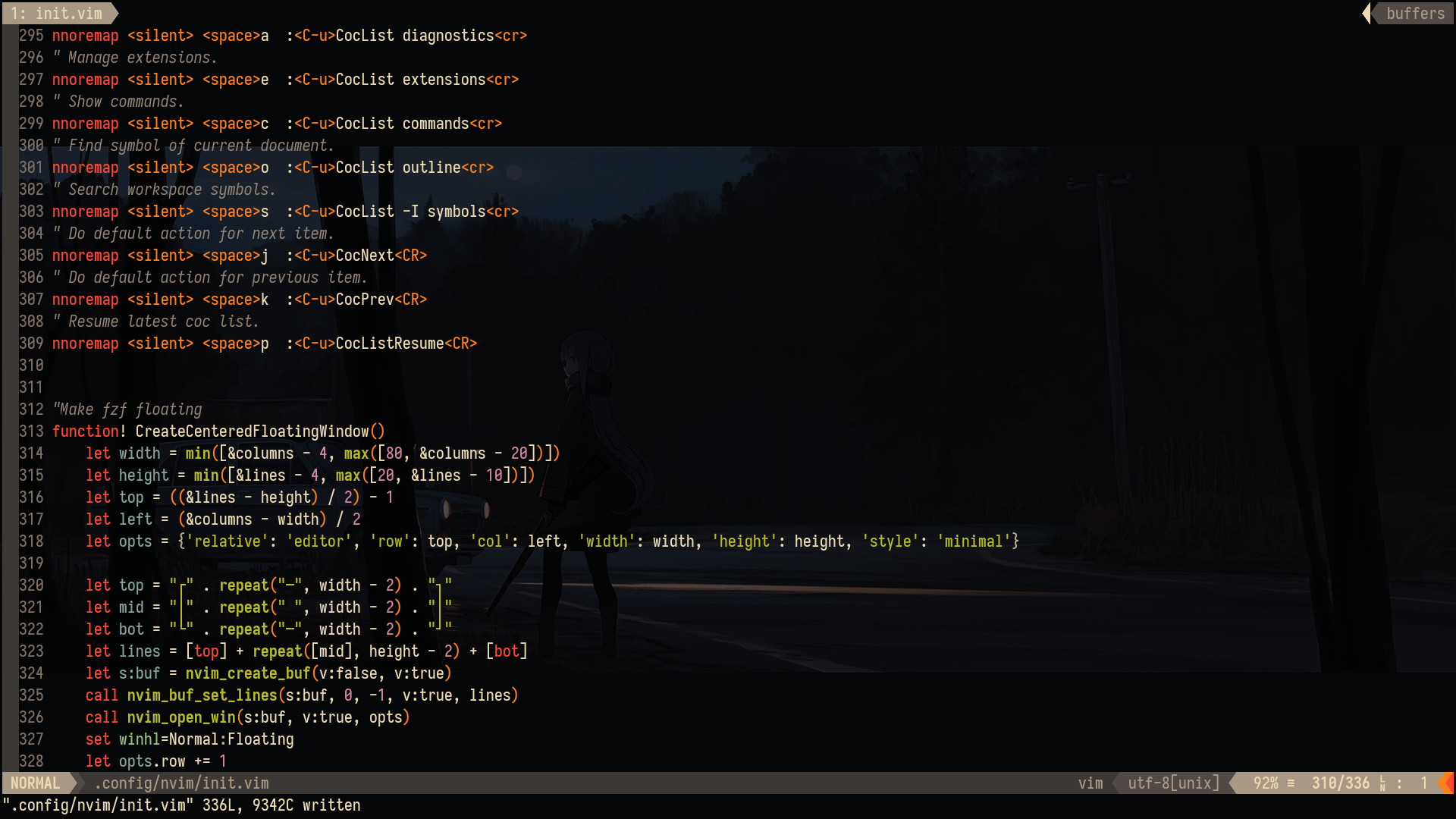Click <space>p key mapping on line 309
This screenshot has height=819, width=1456.
235,344
